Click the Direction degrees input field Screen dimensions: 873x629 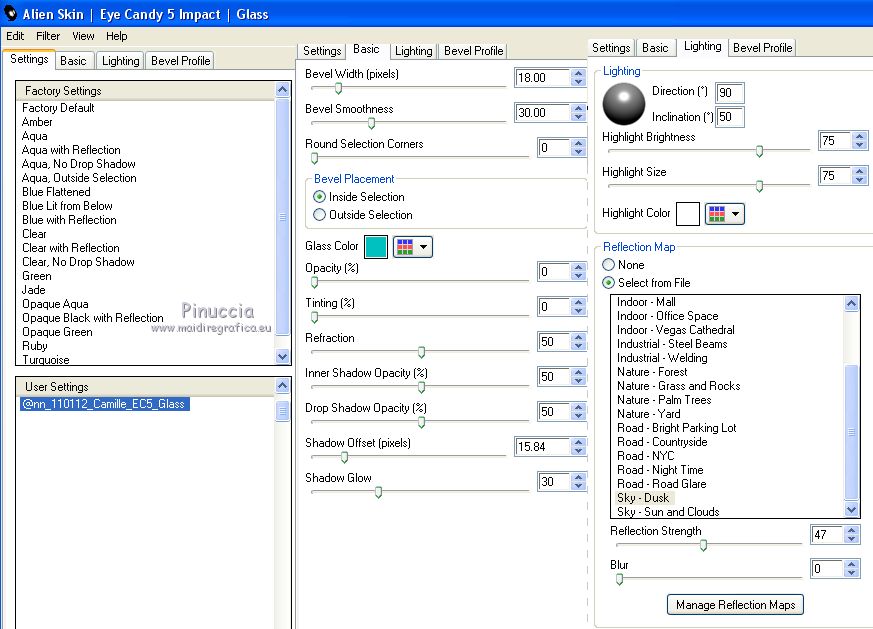729,92
